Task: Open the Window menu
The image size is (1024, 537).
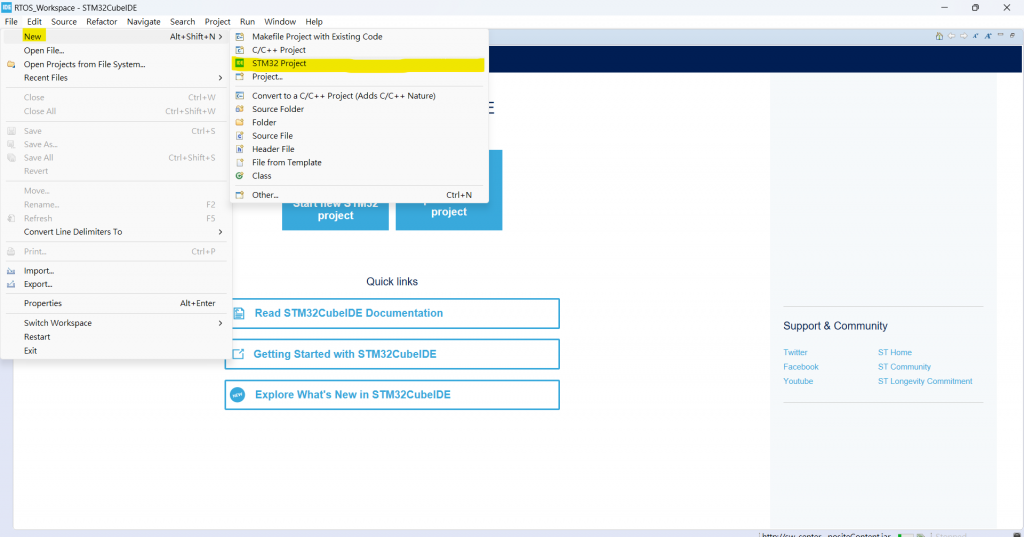Action: [x=280, y=22]
